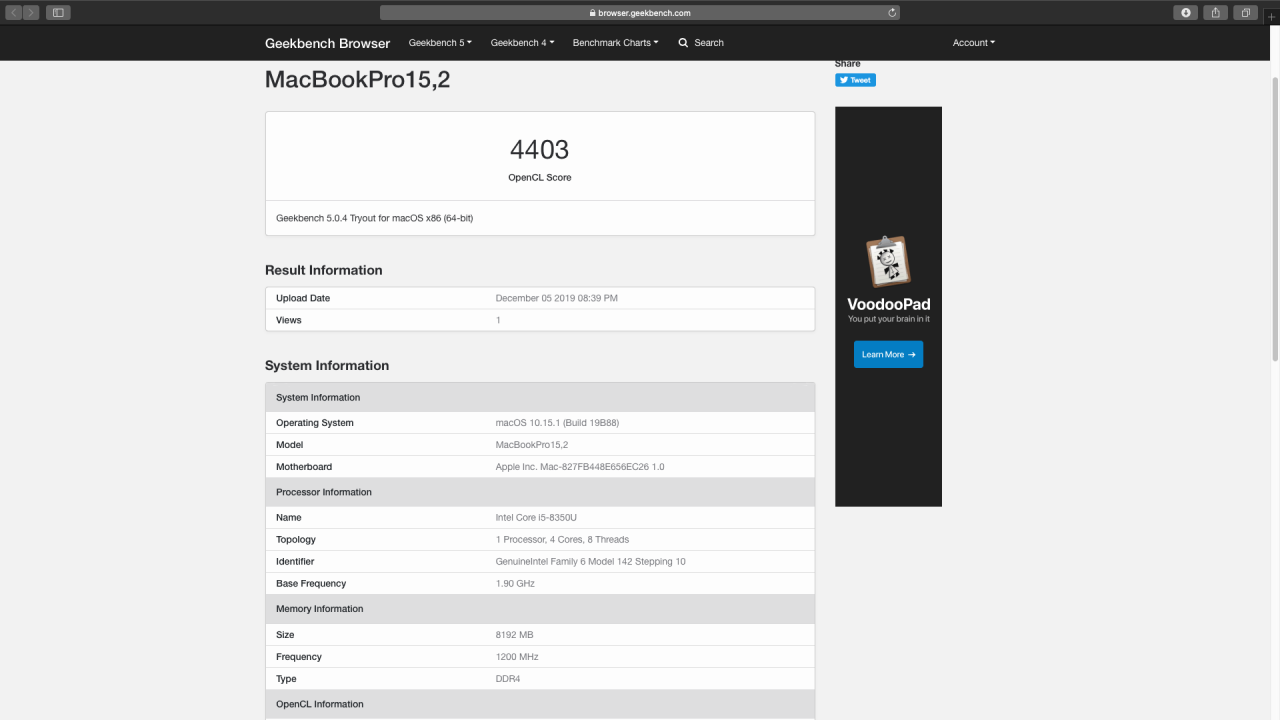Click the VoodooPad advertisement title

888,304
